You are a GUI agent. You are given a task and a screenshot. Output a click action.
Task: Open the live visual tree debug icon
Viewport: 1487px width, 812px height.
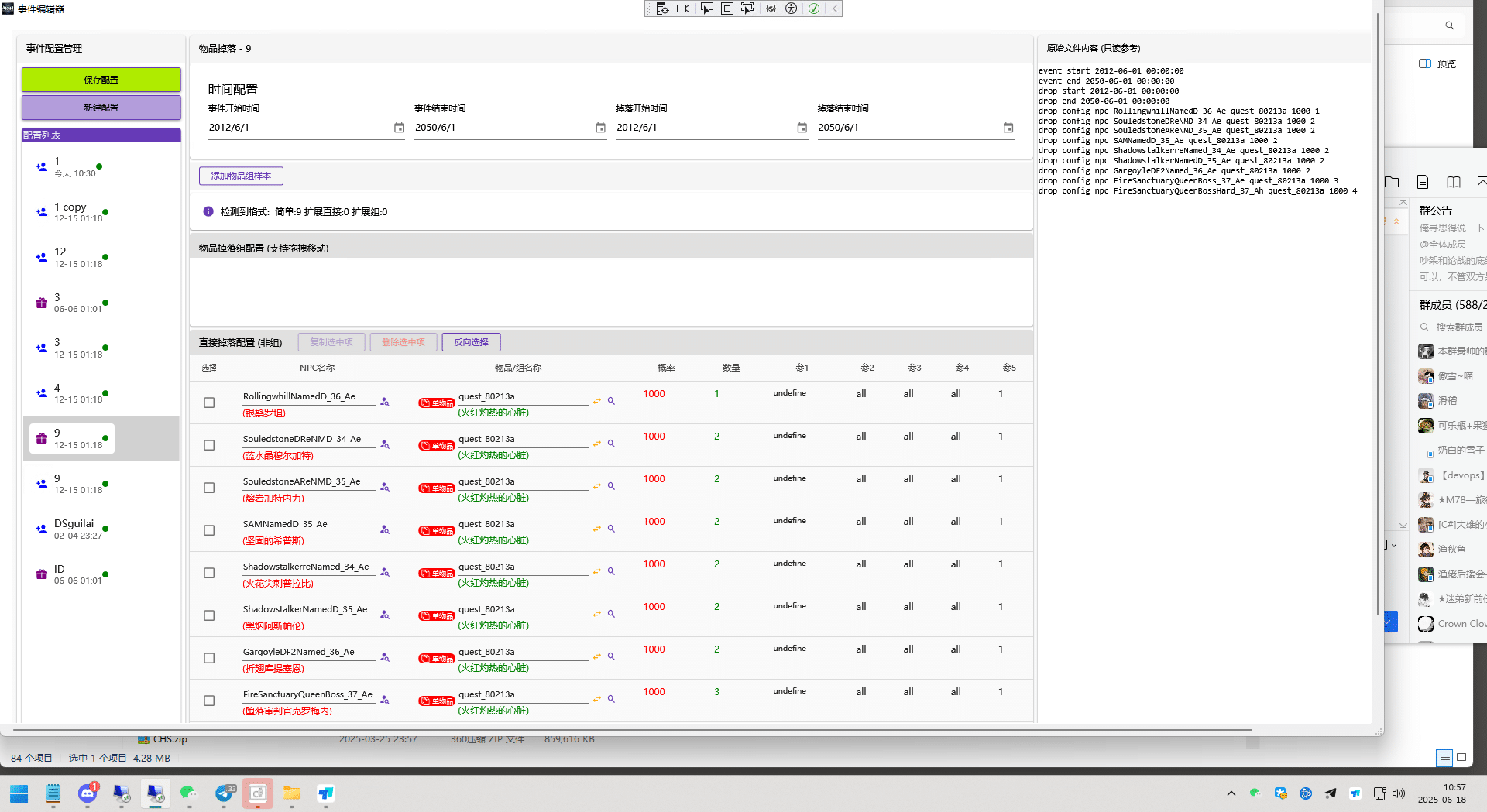[662, 9]
